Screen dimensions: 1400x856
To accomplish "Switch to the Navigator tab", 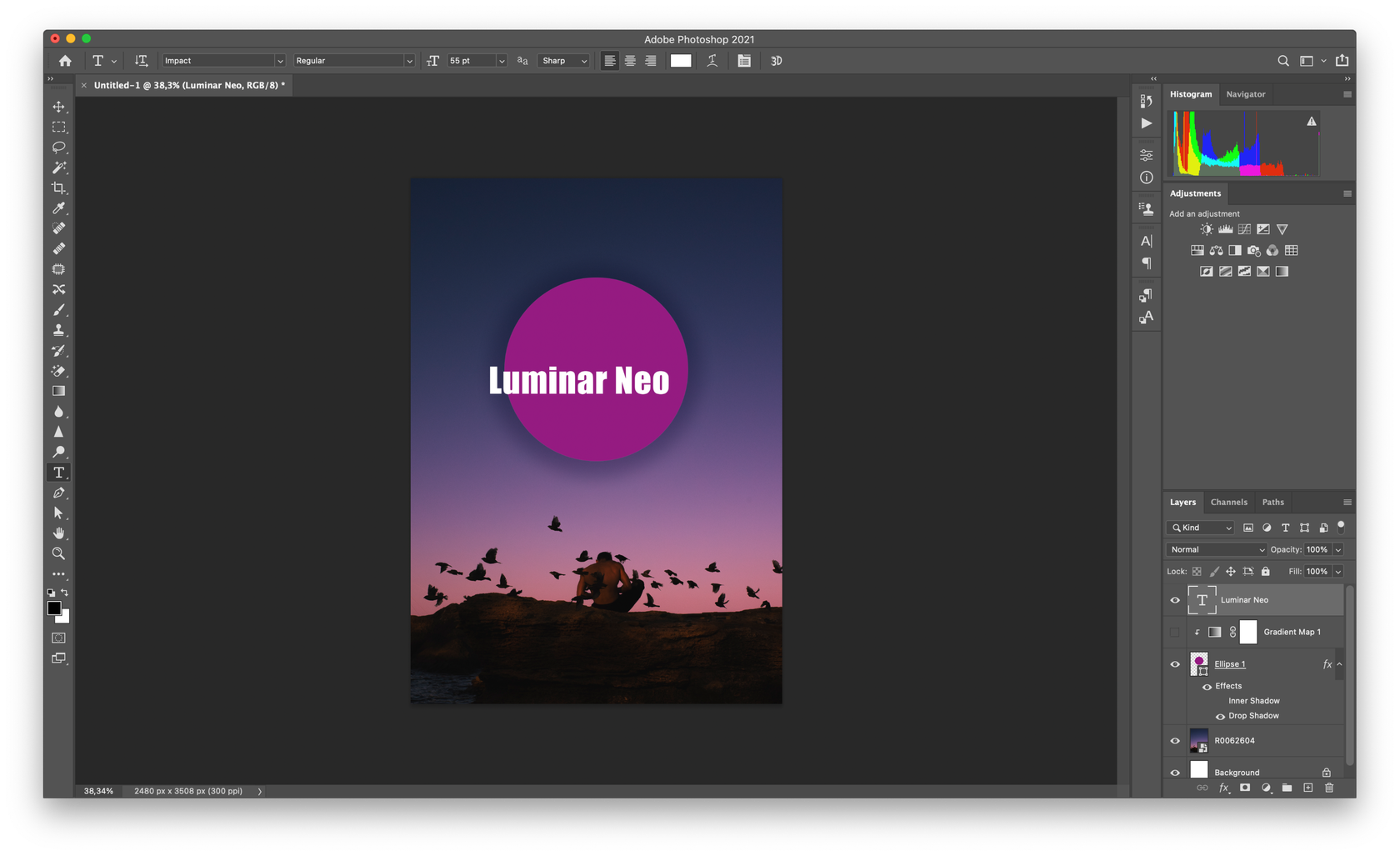I will point(1246,94).
